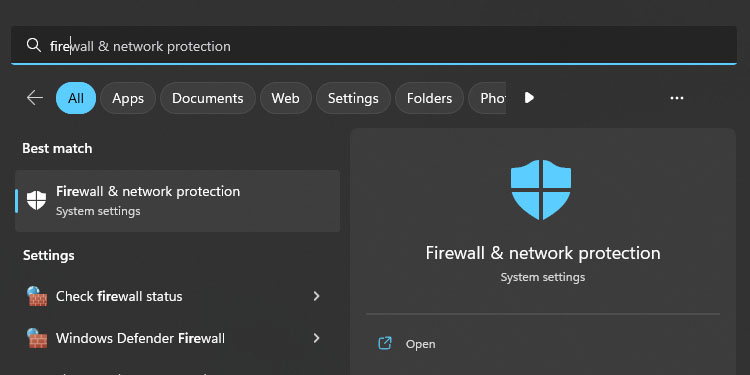The height and width of the screenshot is (375, 750).
Task: Switch to the Web filter
Action: point(286,98)
